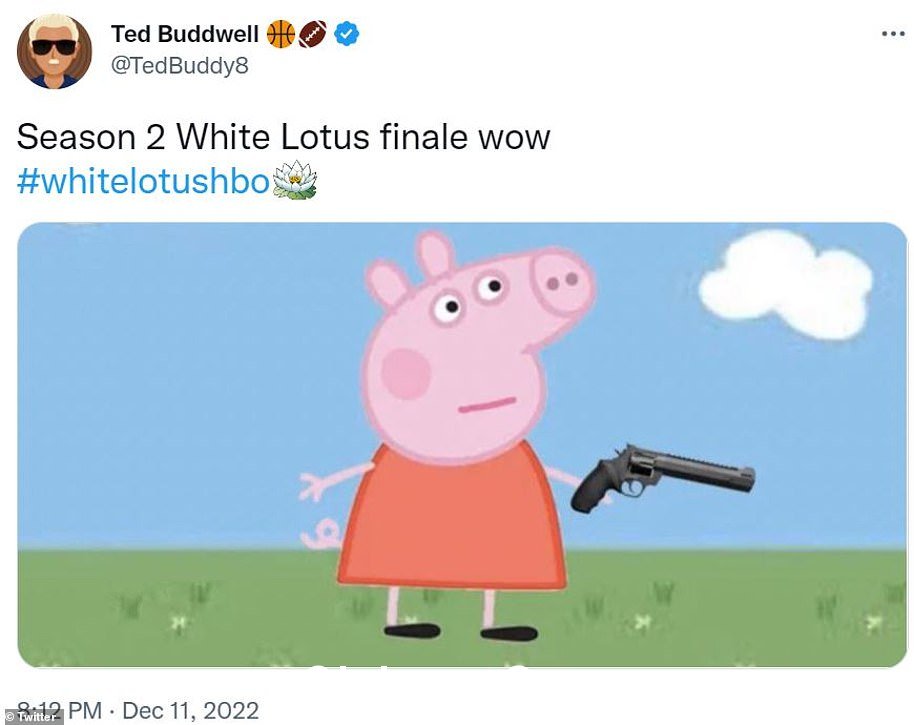The image size is (914, 725).
Task: Click the Dec 11, 2022 timestamp
Action: (x=191, y=710)
